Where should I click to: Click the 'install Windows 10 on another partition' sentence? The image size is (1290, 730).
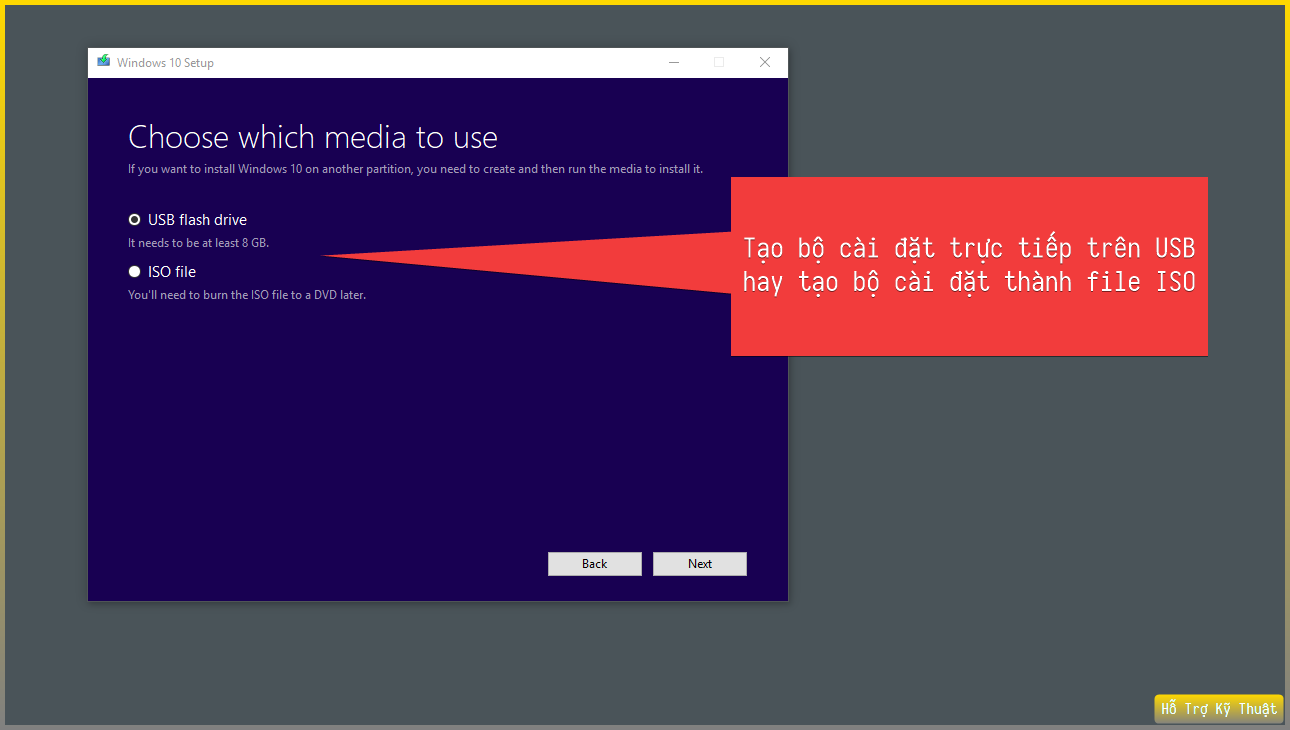[x=415, y=169]
